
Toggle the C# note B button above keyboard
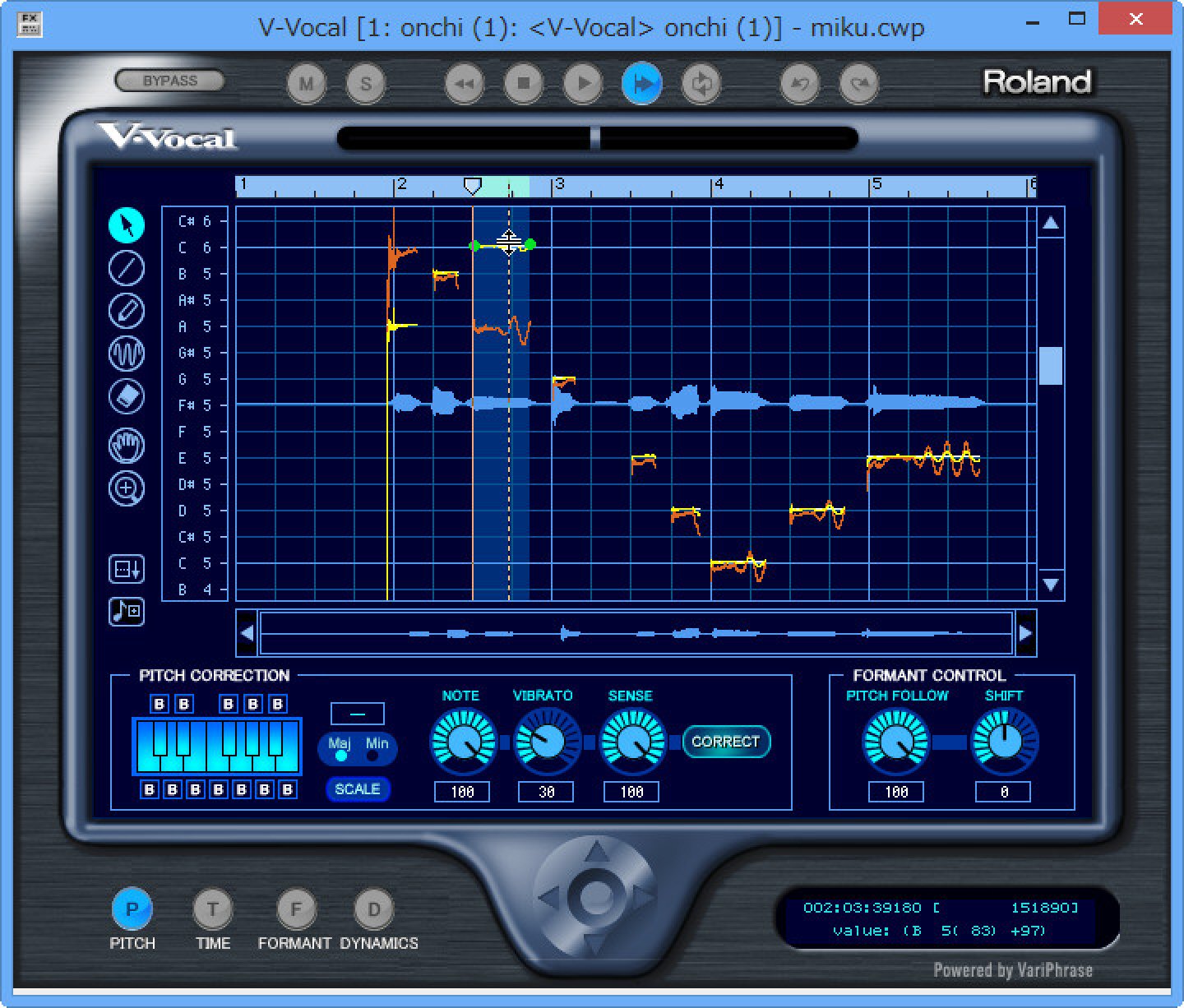point(160,704)
